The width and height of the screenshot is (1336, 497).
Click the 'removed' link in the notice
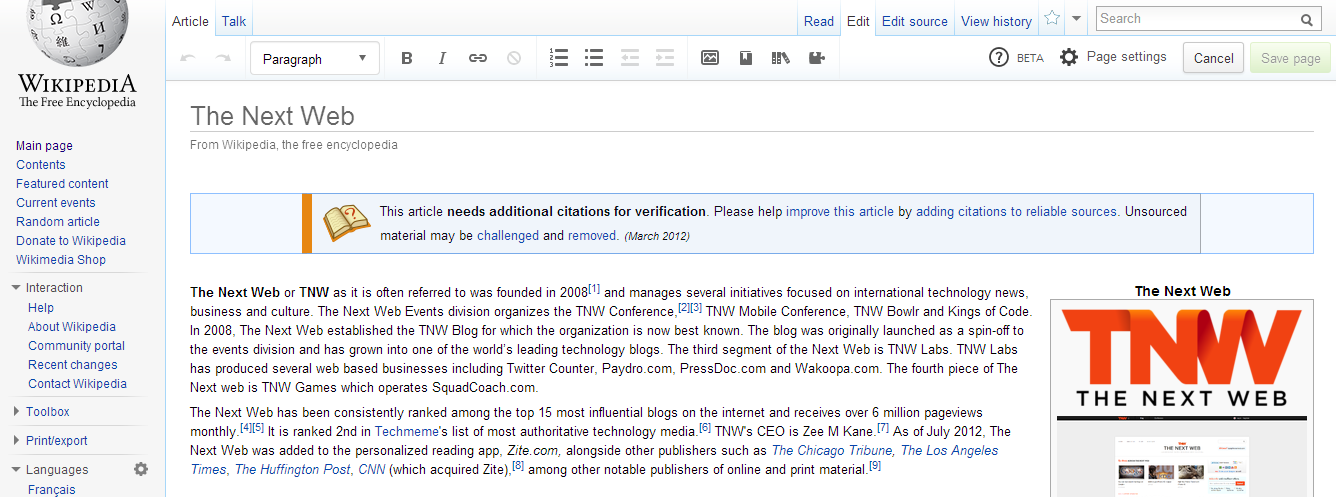click(592, 236)
